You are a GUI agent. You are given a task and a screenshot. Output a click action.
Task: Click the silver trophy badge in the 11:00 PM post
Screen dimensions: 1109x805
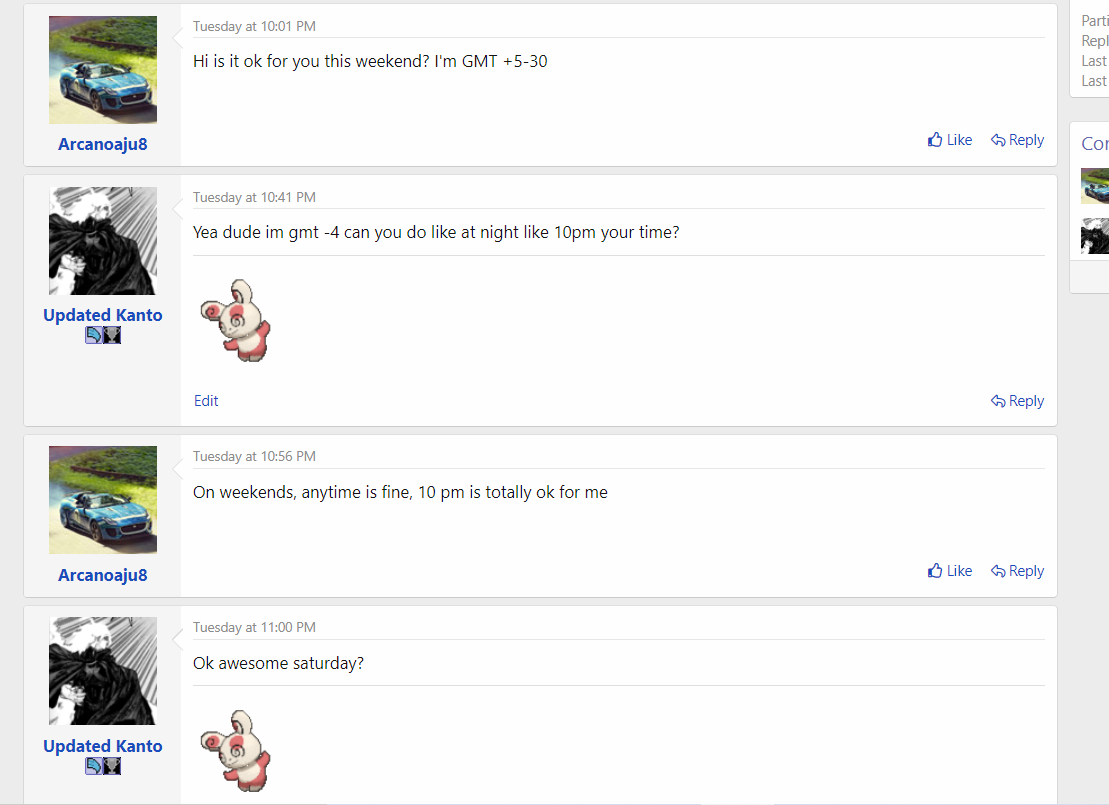pos(112,767)
